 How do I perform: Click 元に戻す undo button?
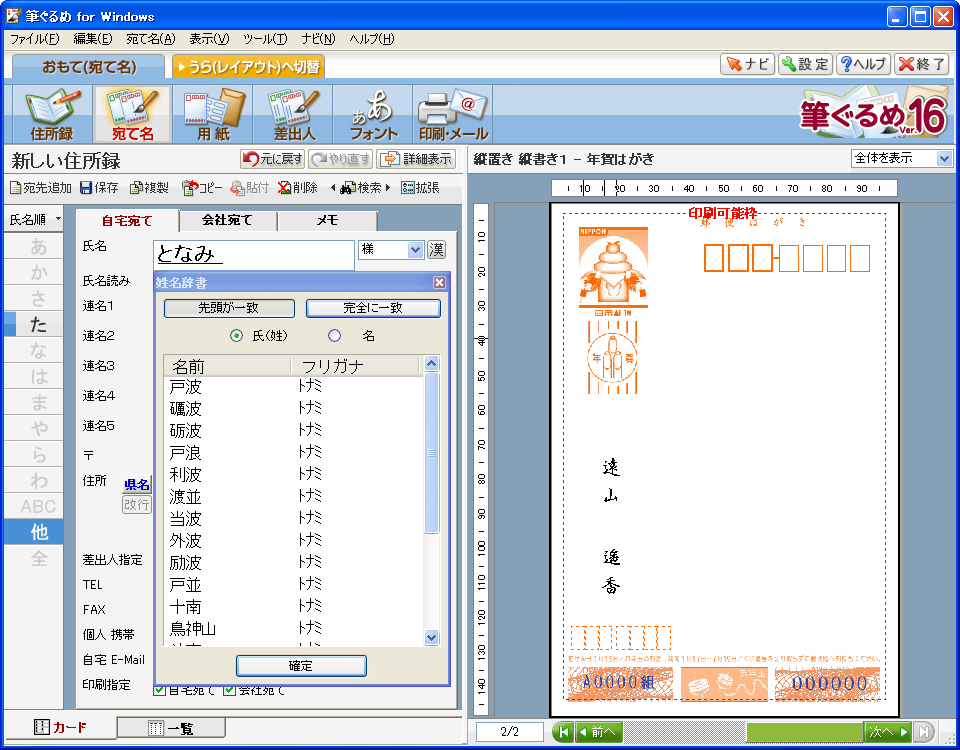[x=272, y=159]
